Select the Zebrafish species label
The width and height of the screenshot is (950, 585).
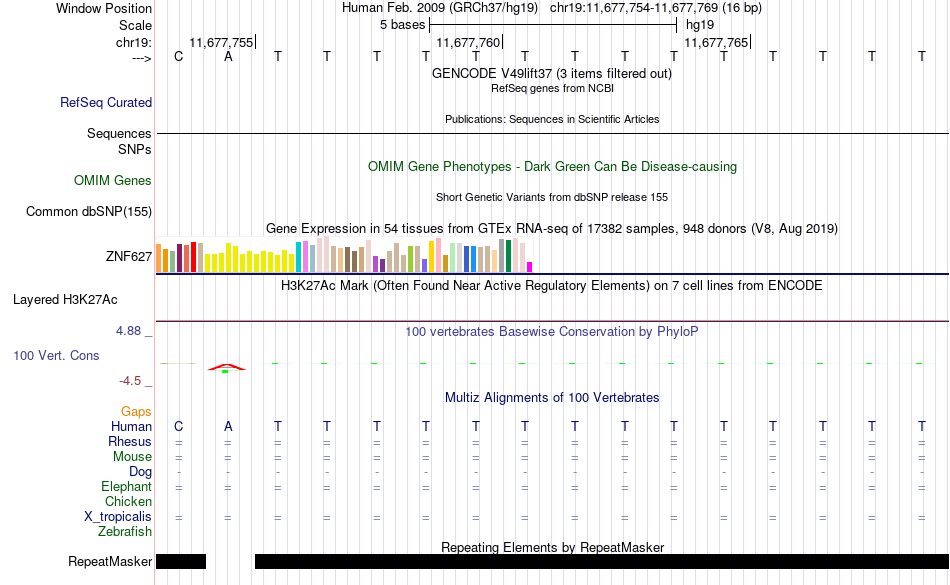(x=125, y=531)
